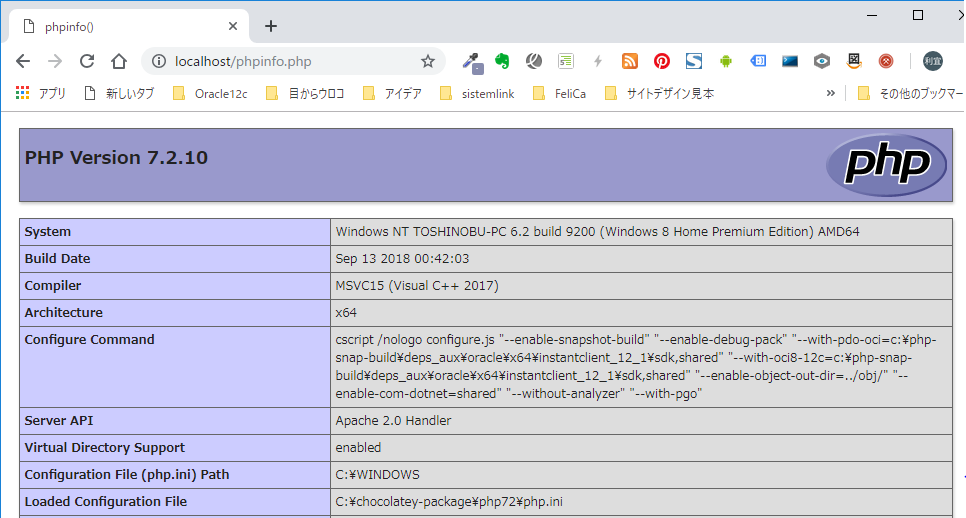Close the phpinfo() tab

click(x=233, y=26)
